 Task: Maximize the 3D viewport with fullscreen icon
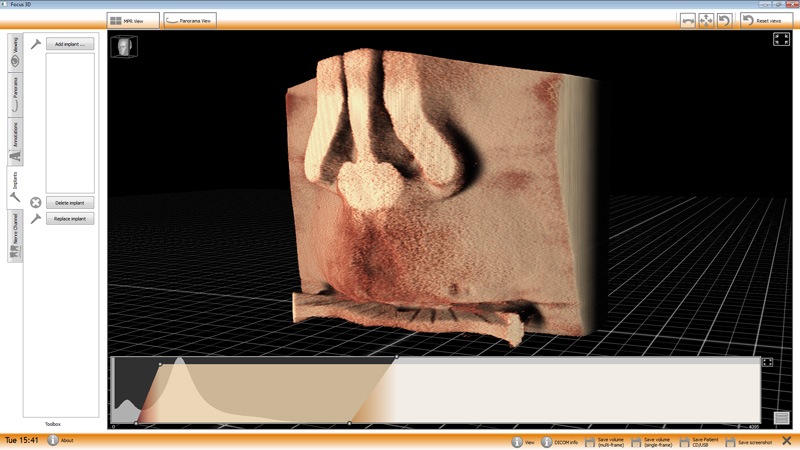(781, 39)
